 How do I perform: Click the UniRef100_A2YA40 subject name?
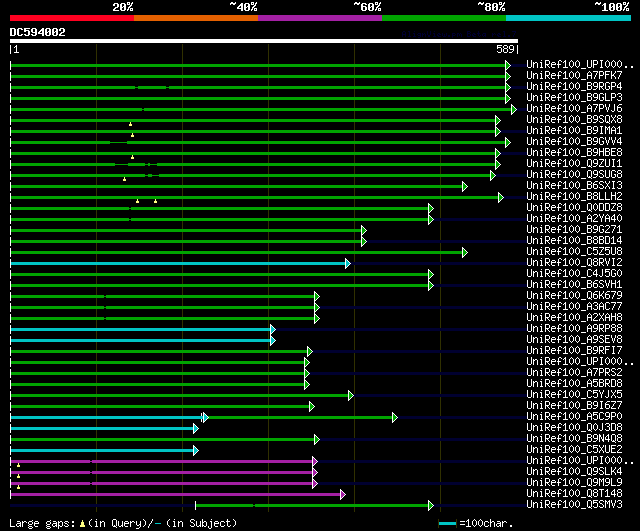(574, 218)
